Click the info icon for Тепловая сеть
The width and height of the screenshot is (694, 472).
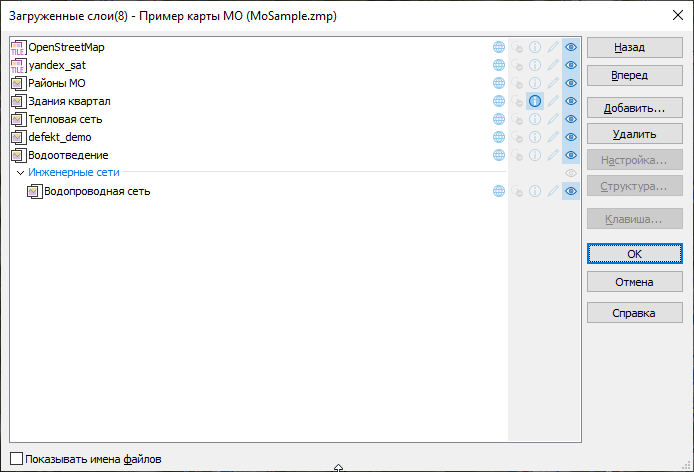(x=535, y=119)
